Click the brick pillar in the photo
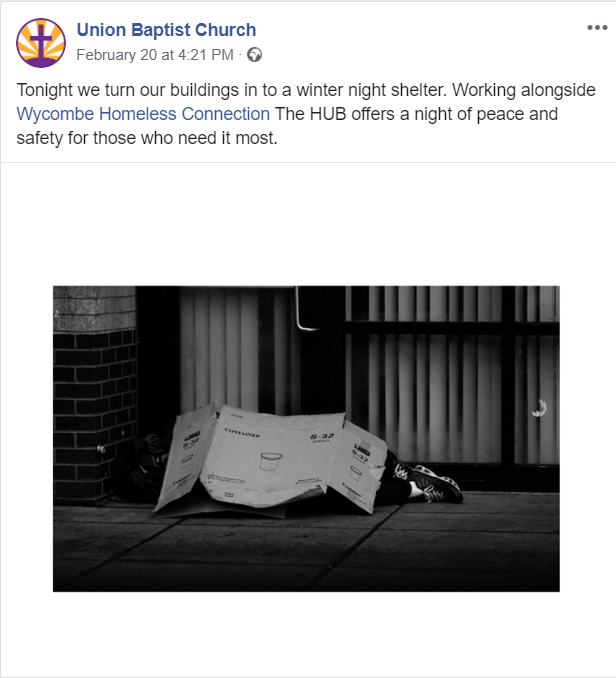Viewport: 616px width, 678px height. point(95,394)
